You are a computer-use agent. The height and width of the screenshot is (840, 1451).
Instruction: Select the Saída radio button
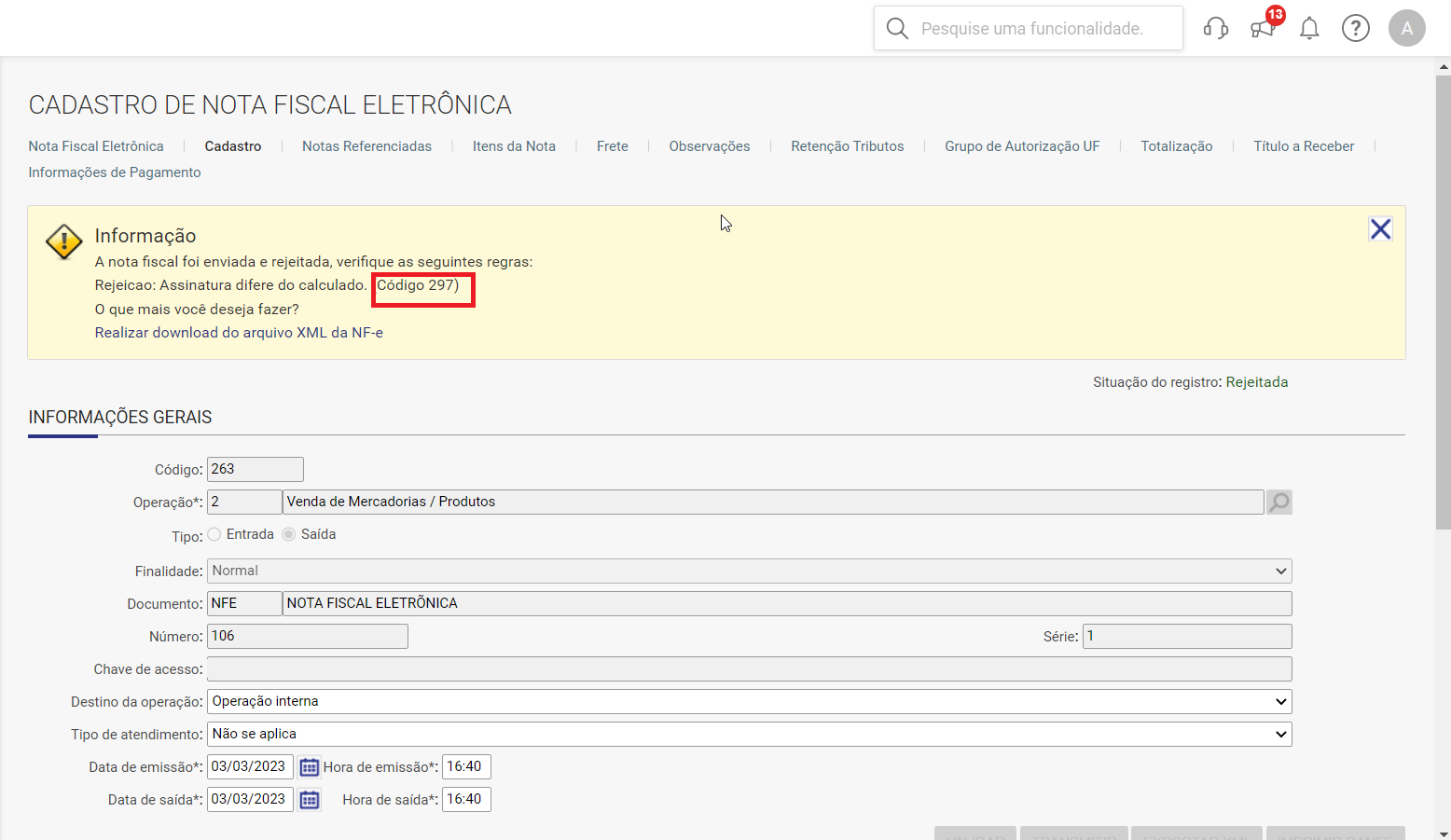pos(289,534)
